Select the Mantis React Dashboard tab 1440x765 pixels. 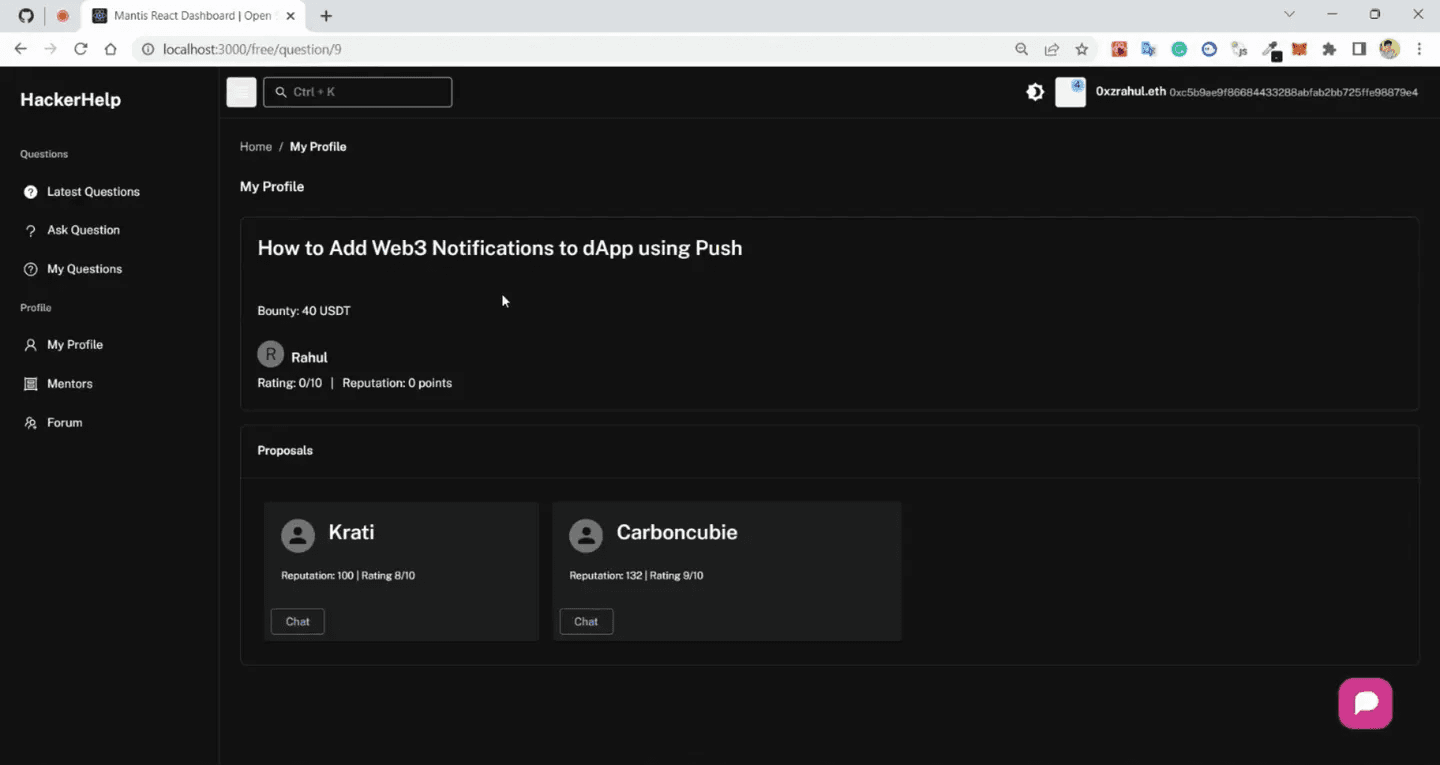[192, 16]
